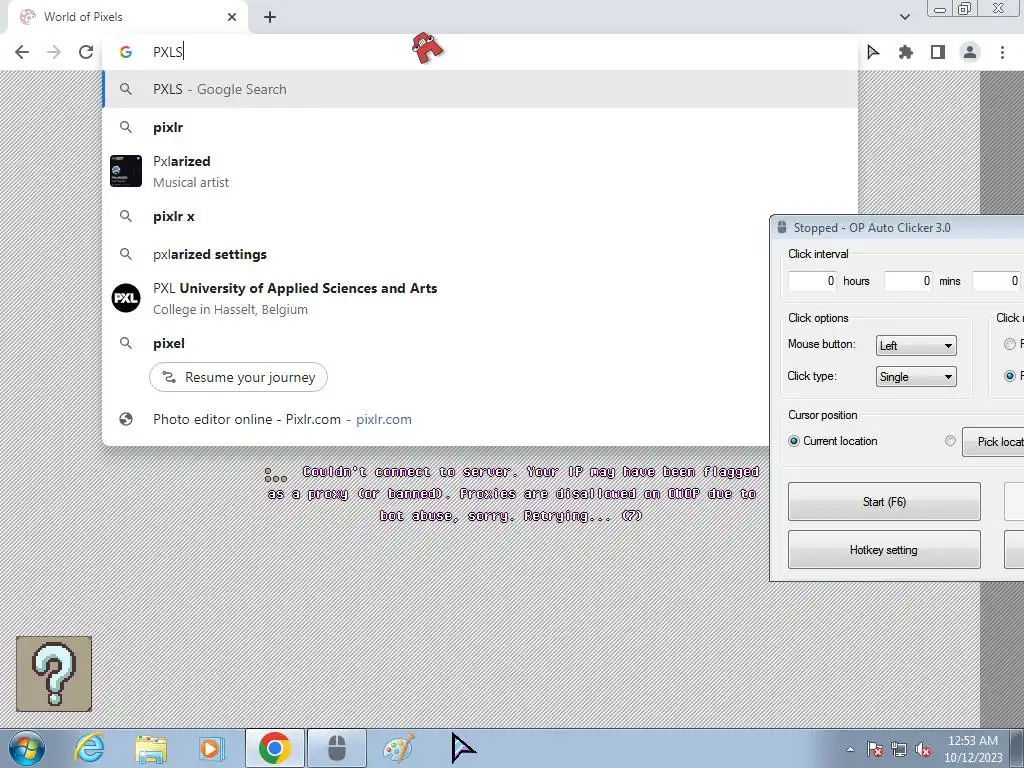The image size is (1024, 768).
Task: Click the muted volume tray icon
Action: 923,749
